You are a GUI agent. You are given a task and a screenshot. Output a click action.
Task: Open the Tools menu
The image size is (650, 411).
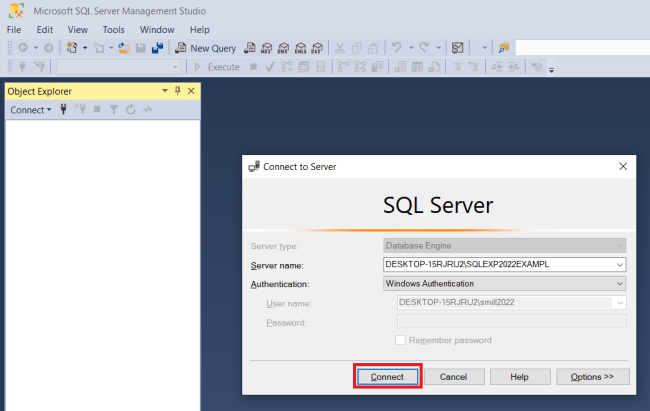[x=114, y=30]
